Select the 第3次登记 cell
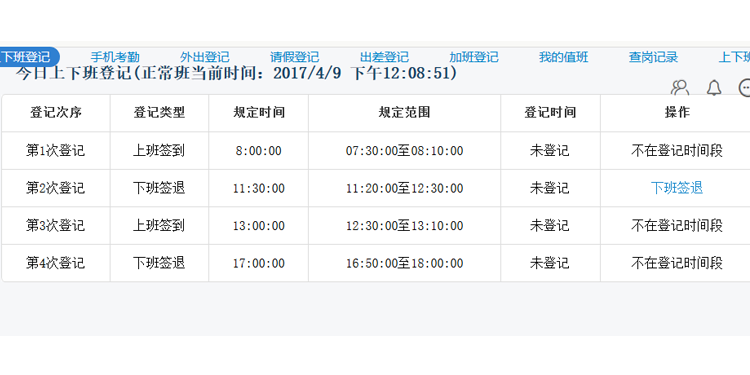 56,225
